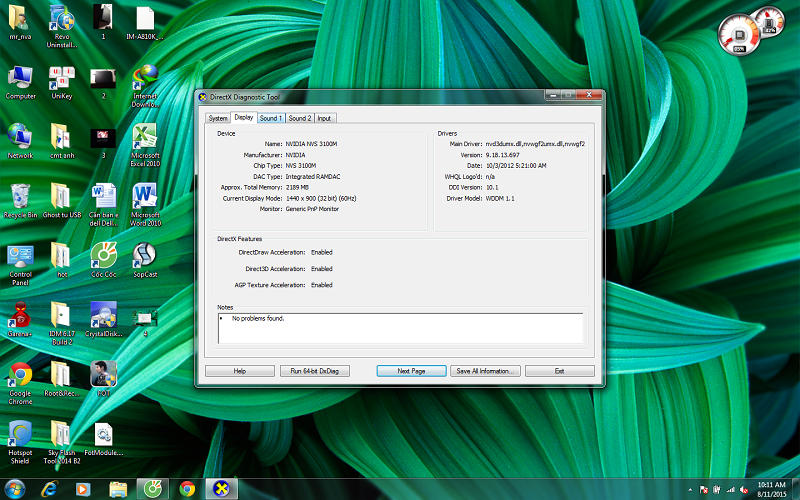Open Control Panel desktop icon
Image resolution: width=800 pixels, height=500 pixels.
(20, 256)
